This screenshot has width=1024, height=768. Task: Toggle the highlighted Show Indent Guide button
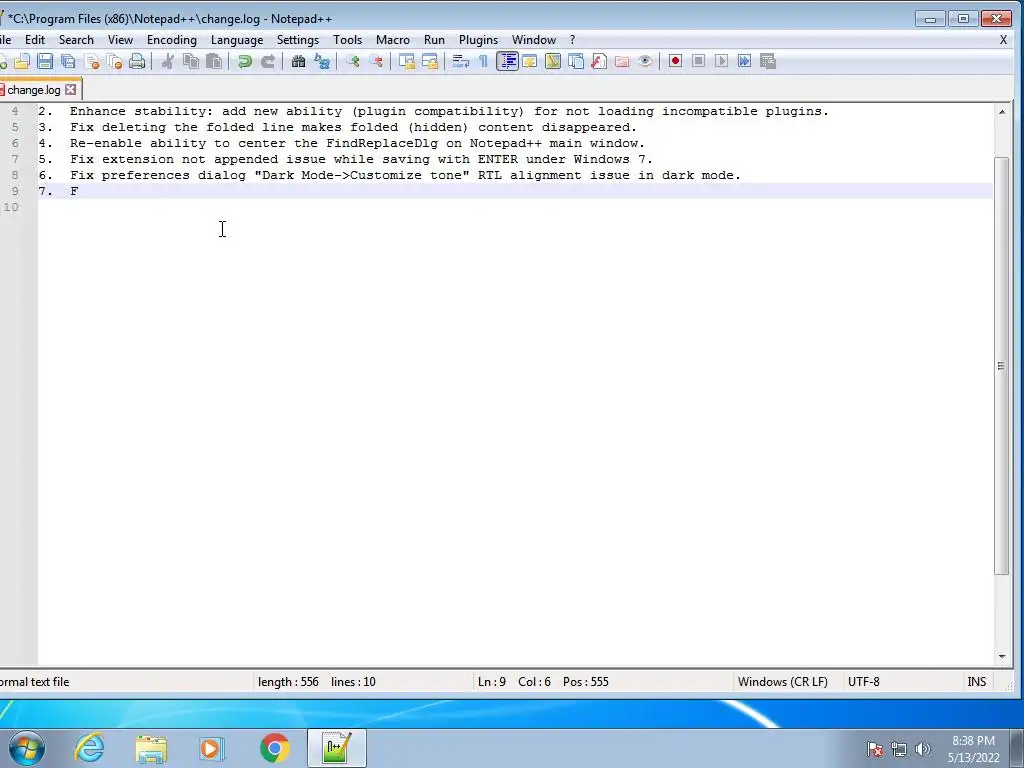pyautogui.click(x=507, y=61)
